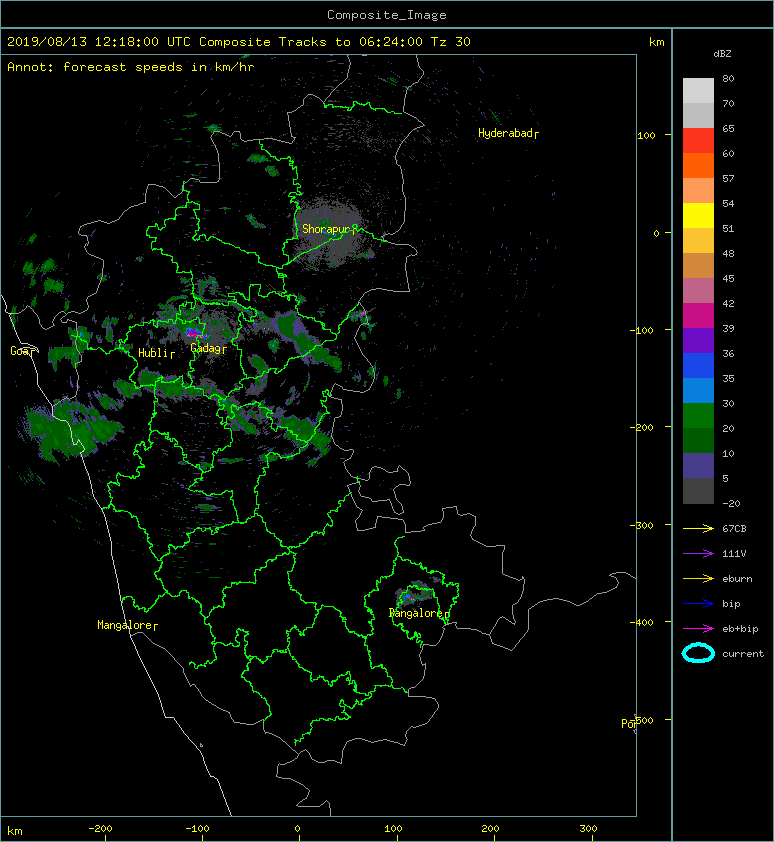Click the Goa label on the coast

tap(23, 351)
